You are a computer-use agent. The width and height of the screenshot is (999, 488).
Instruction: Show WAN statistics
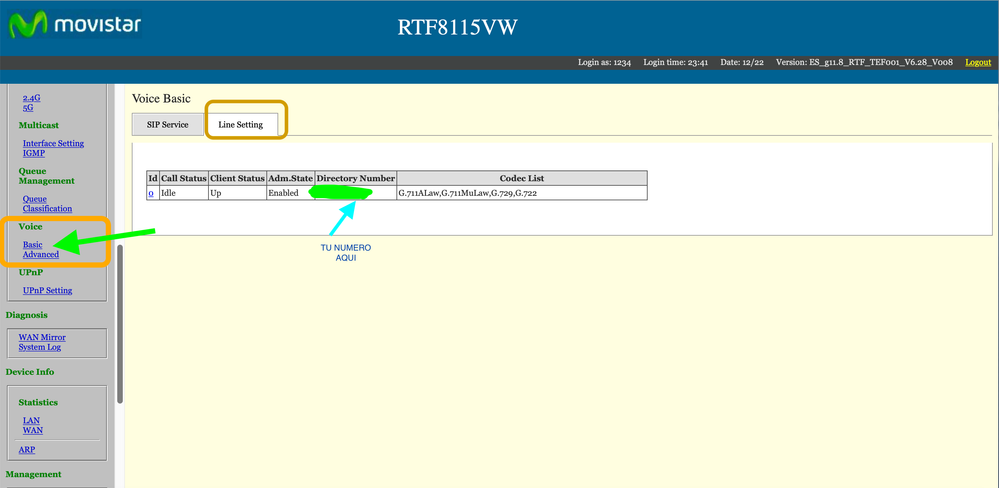click(x=32, y=431)
